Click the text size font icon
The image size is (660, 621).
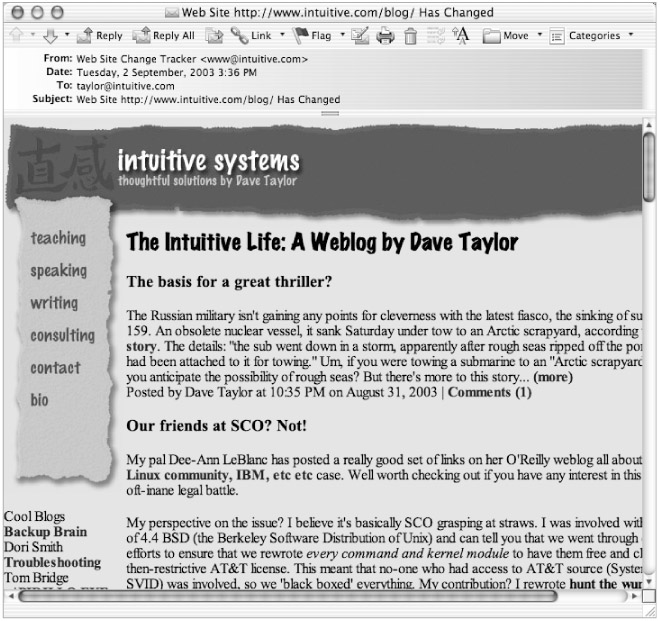coord(461,36)
